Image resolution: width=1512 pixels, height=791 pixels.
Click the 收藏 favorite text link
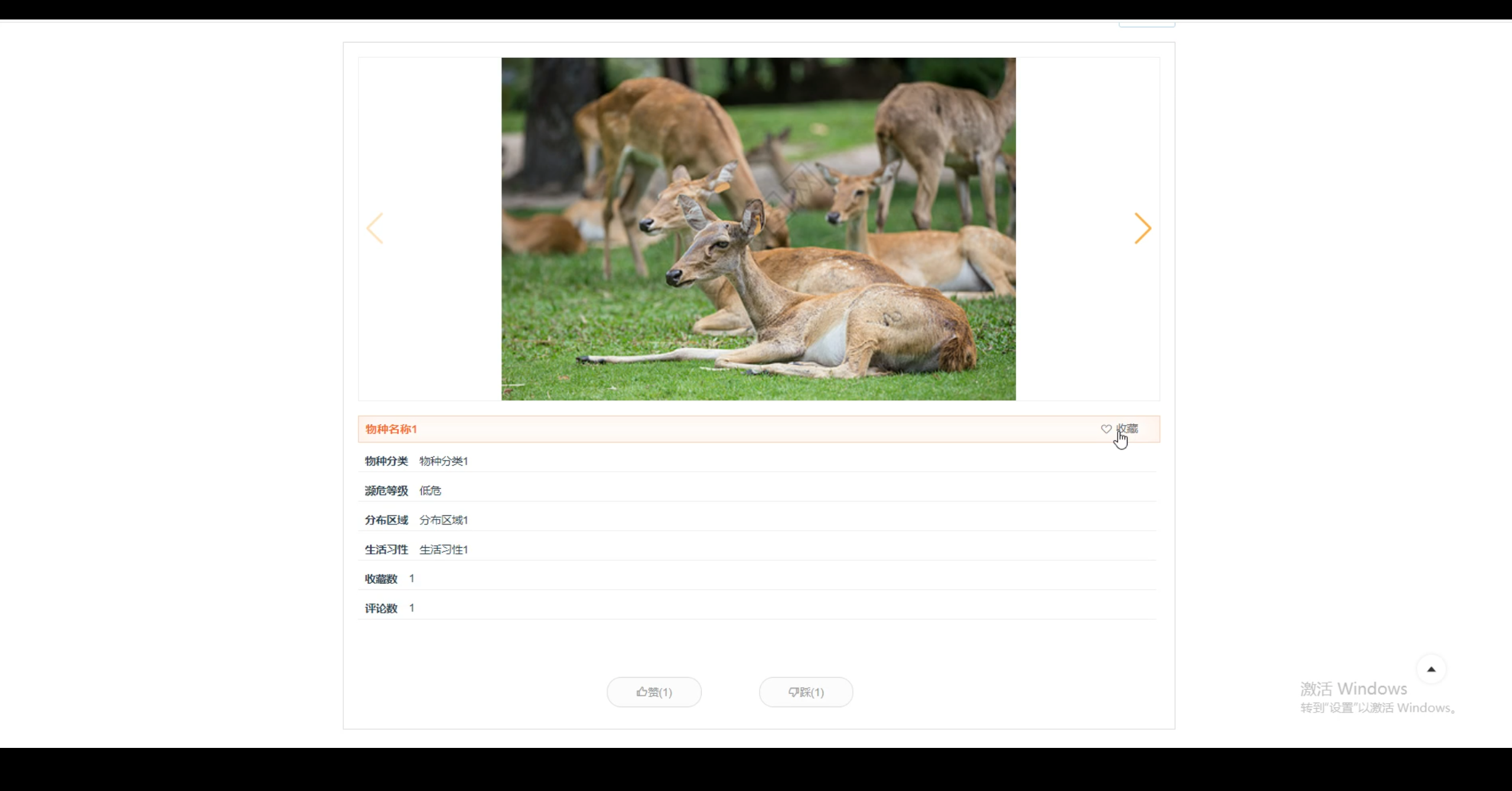1127,429
